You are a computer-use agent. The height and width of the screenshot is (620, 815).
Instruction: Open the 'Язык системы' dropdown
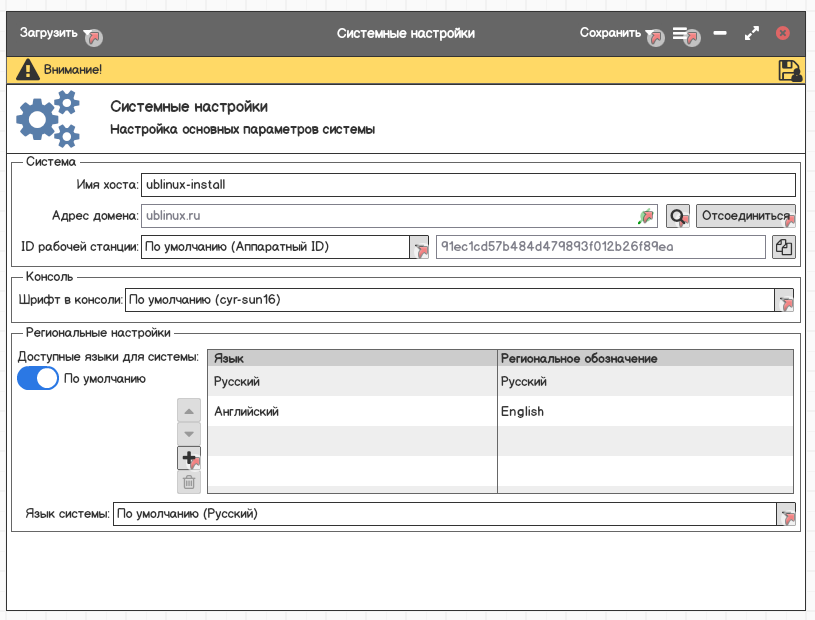tap(786, 514)
